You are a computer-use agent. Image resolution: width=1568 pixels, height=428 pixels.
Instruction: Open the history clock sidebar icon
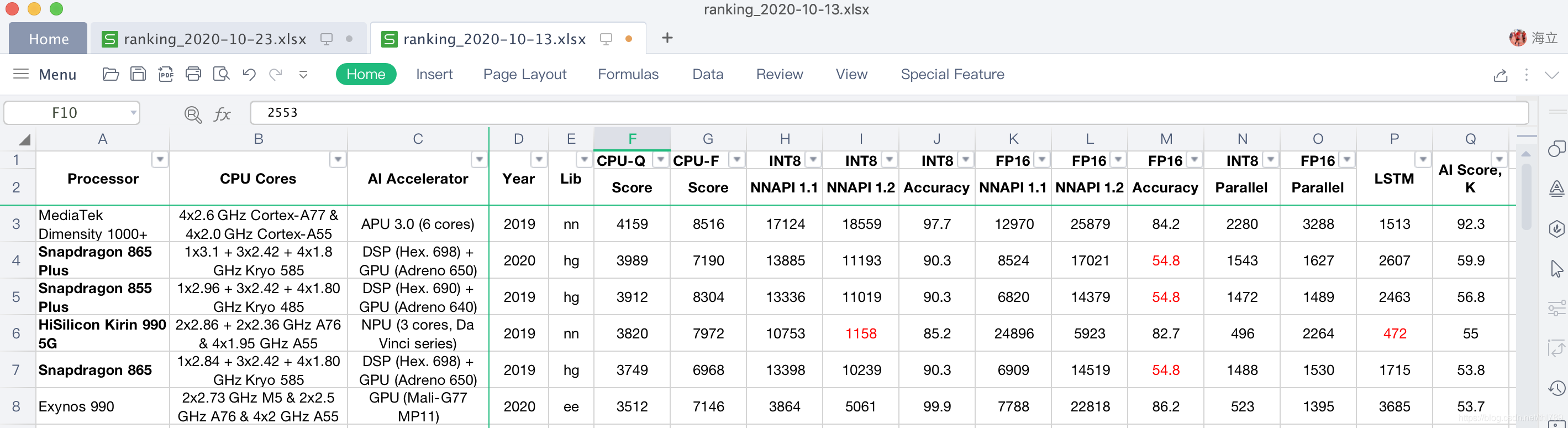pos(1556,388)
